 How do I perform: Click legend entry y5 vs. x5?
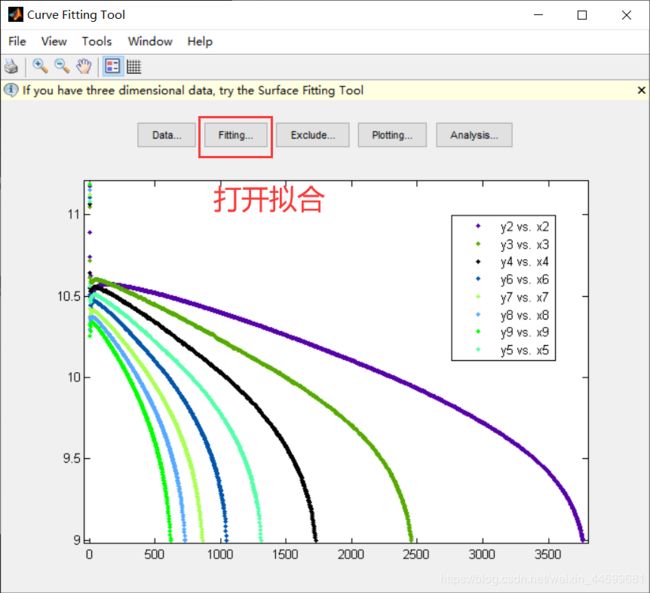524,350
